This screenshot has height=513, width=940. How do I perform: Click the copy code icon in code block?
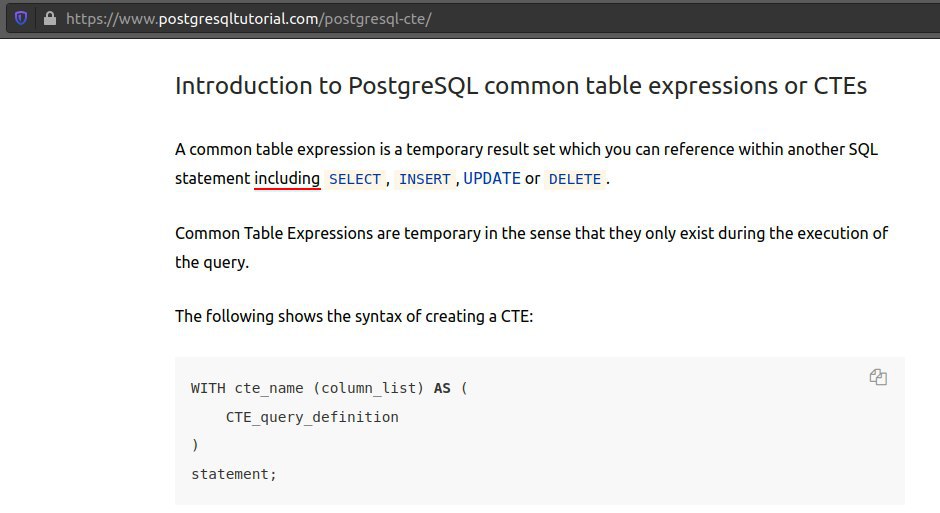(x=878, y=377)
